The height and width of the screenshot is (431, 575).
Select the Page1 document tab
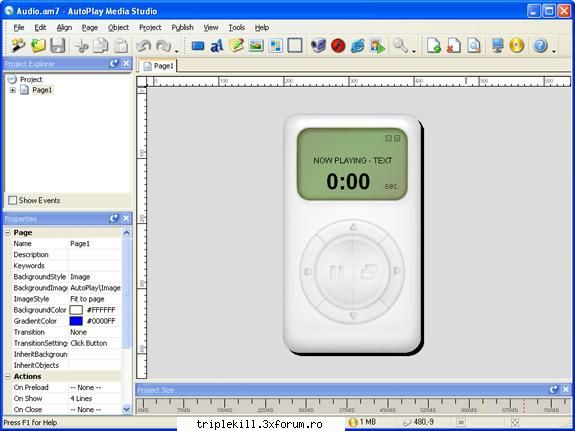(x=158, y=66)
